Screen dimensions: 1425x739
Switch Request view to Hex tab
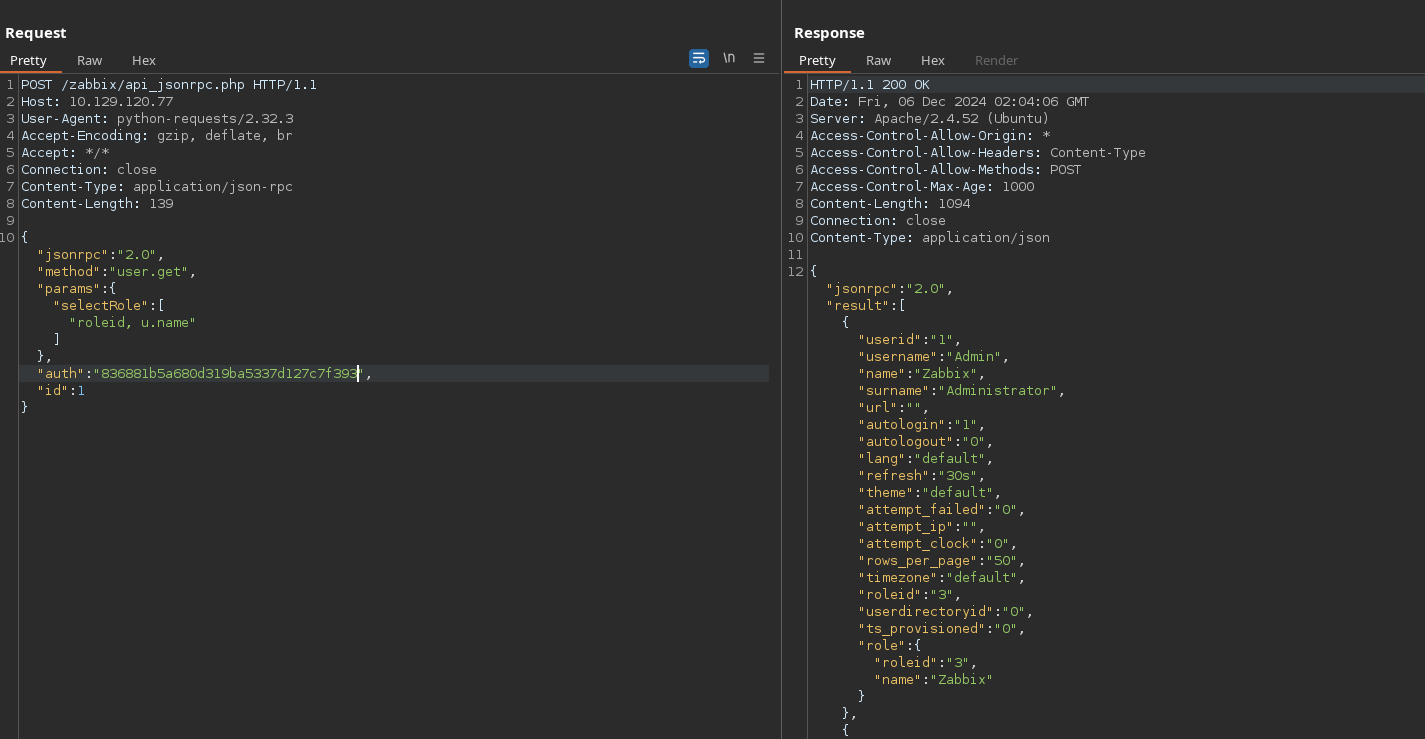tap(144, 60)
